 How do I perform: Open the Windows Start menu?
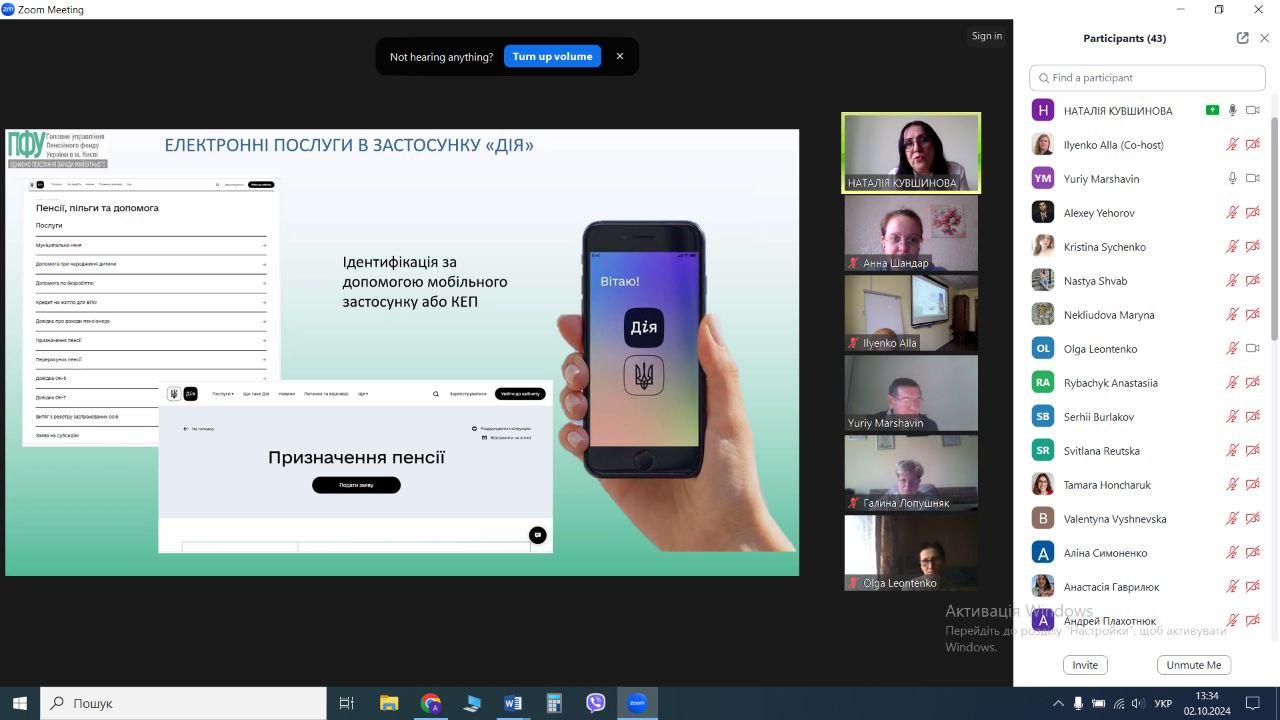[19, 703]
